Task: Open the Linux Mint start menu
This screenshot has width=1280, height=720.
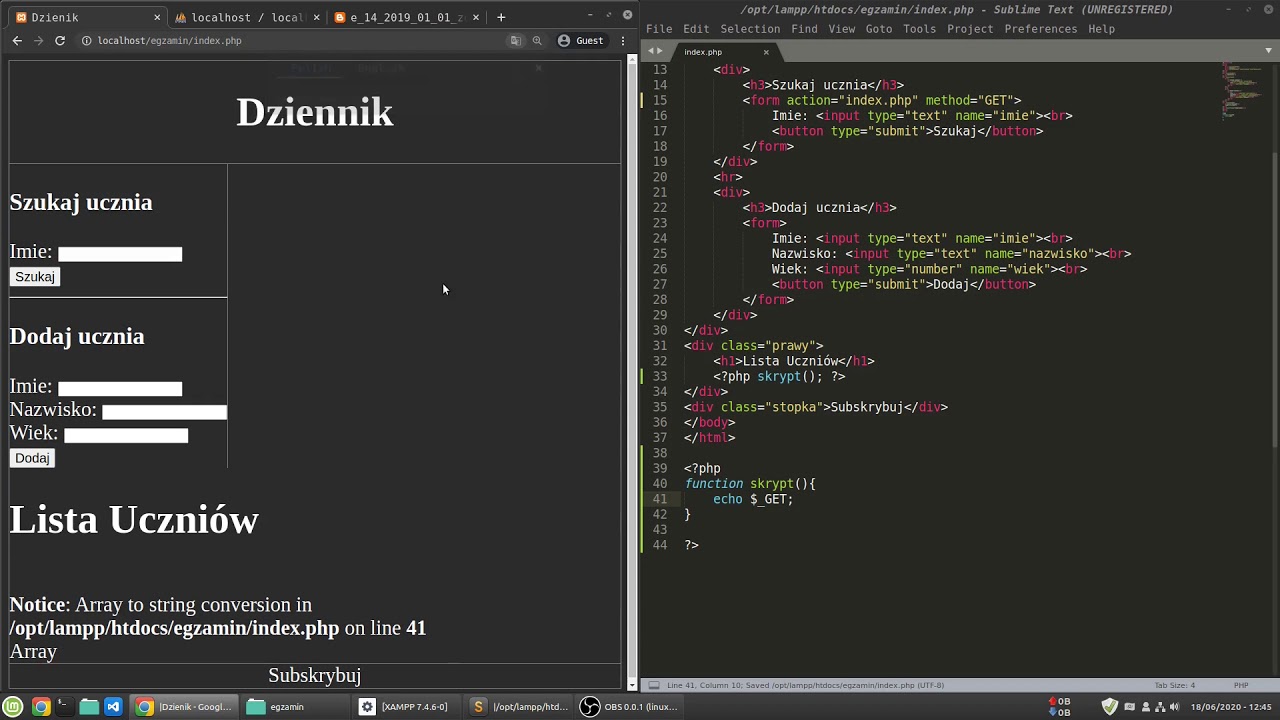Action: click(14, 707)
